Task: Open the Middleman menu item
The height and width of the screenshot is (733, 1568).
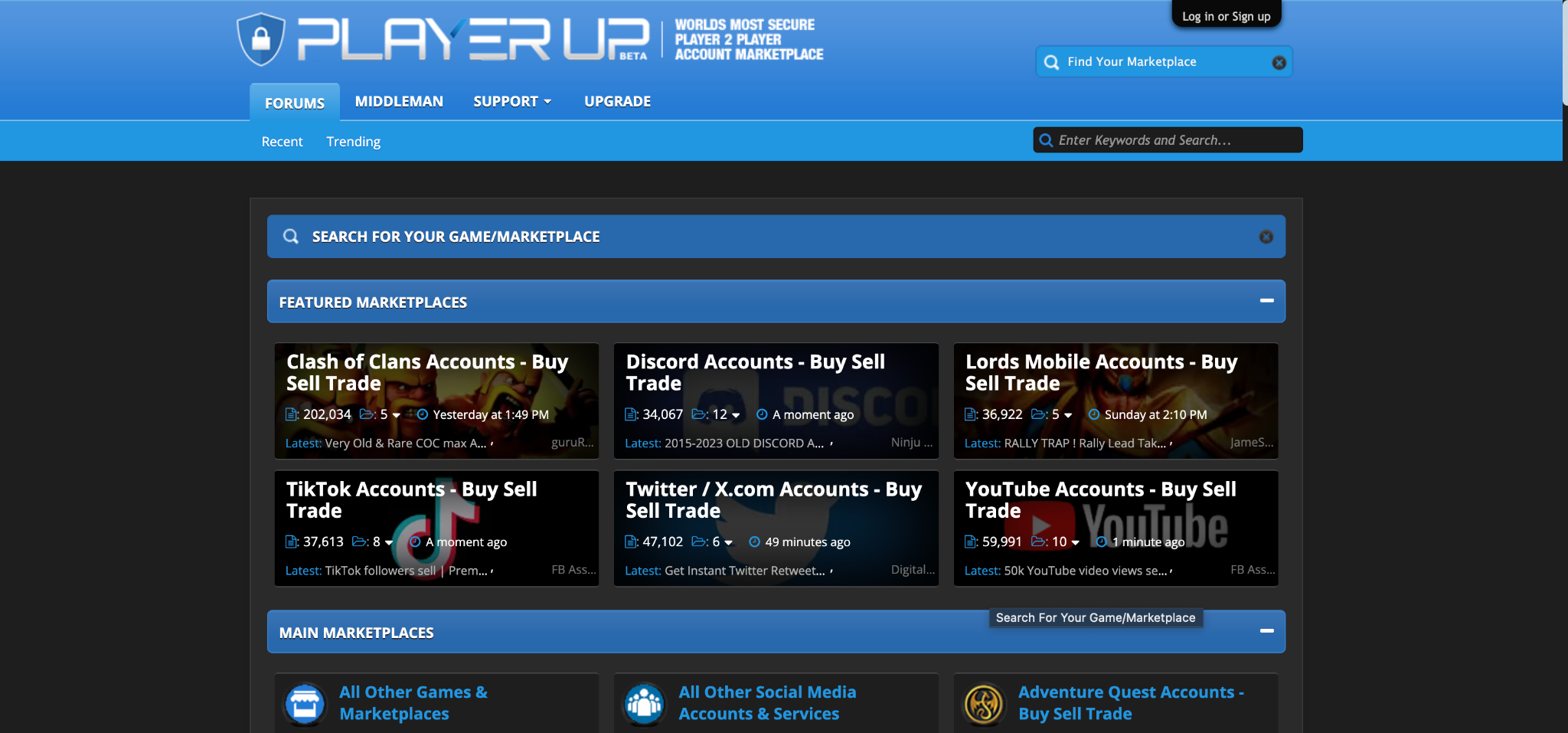Action: click(399, 101)
